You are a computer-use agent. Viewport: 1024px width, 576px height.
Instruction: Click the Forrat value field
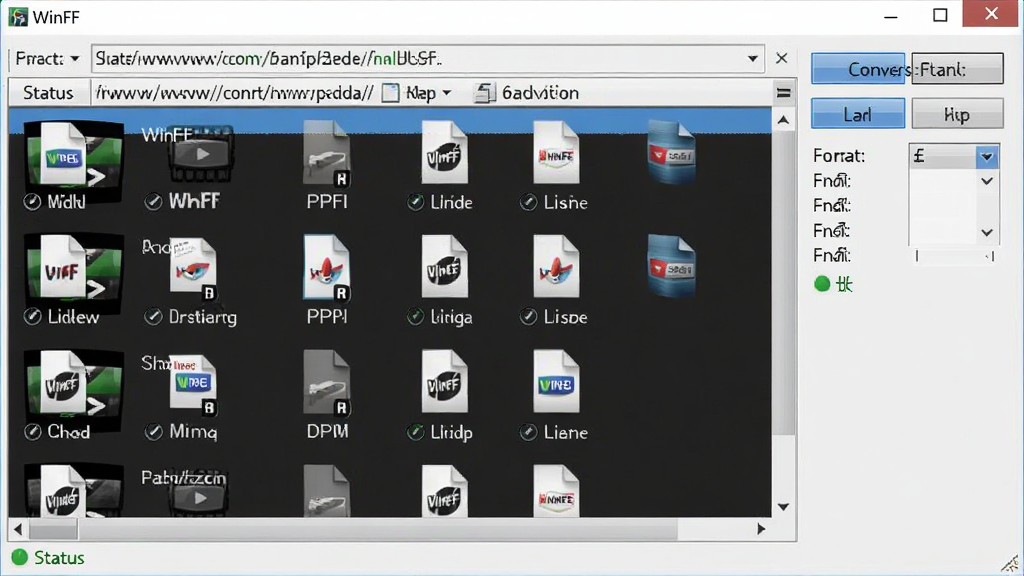point(943,156)
